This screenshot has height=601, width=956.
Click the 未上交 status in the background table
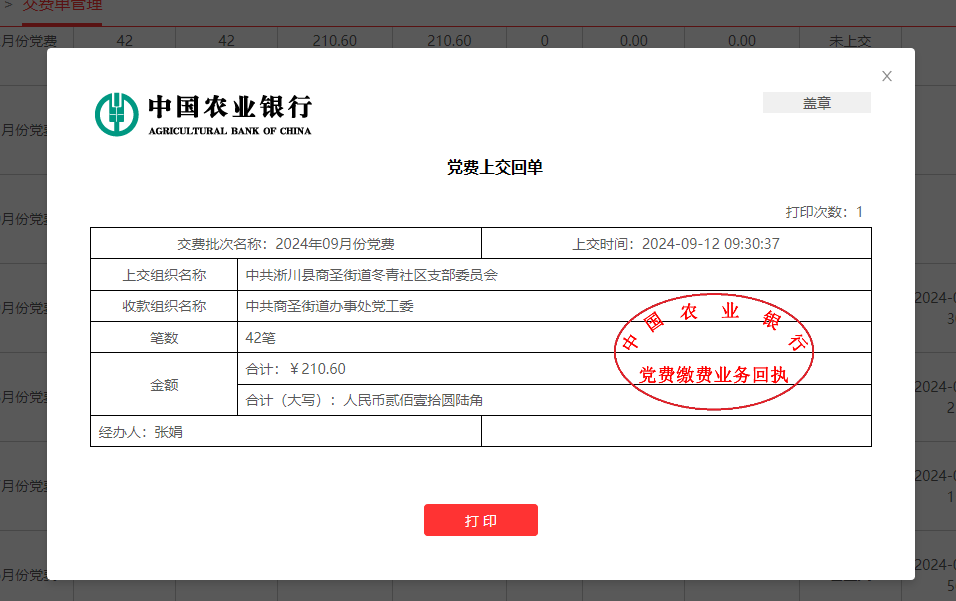pos(850,41)
